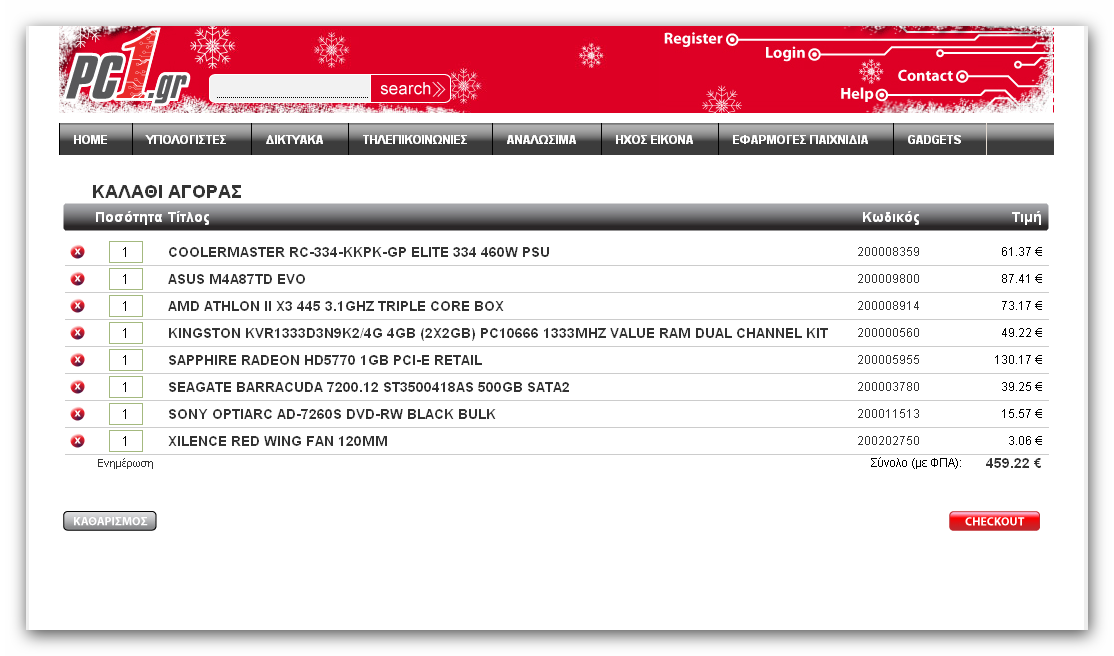Click the search button
This screenshot has width=1114, height=656.
point(411,89)
